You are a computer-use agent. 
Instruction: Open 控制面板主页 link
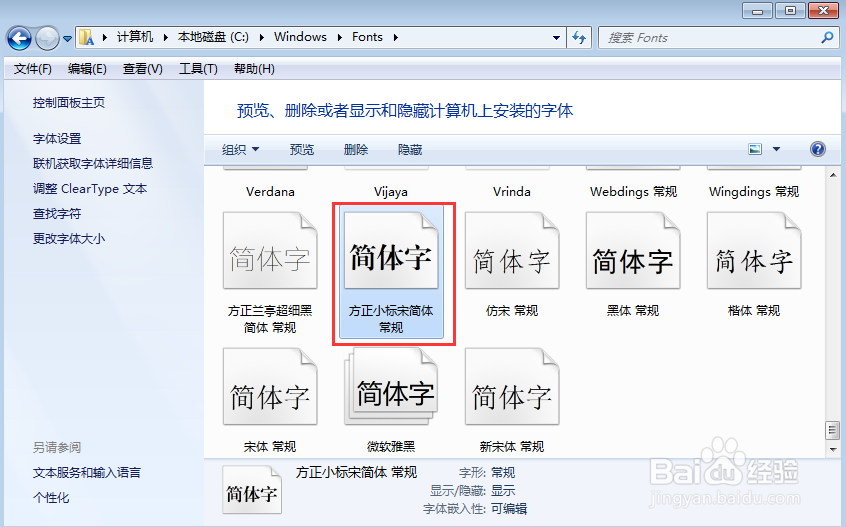pyautogui.click(x=69, y=102)
